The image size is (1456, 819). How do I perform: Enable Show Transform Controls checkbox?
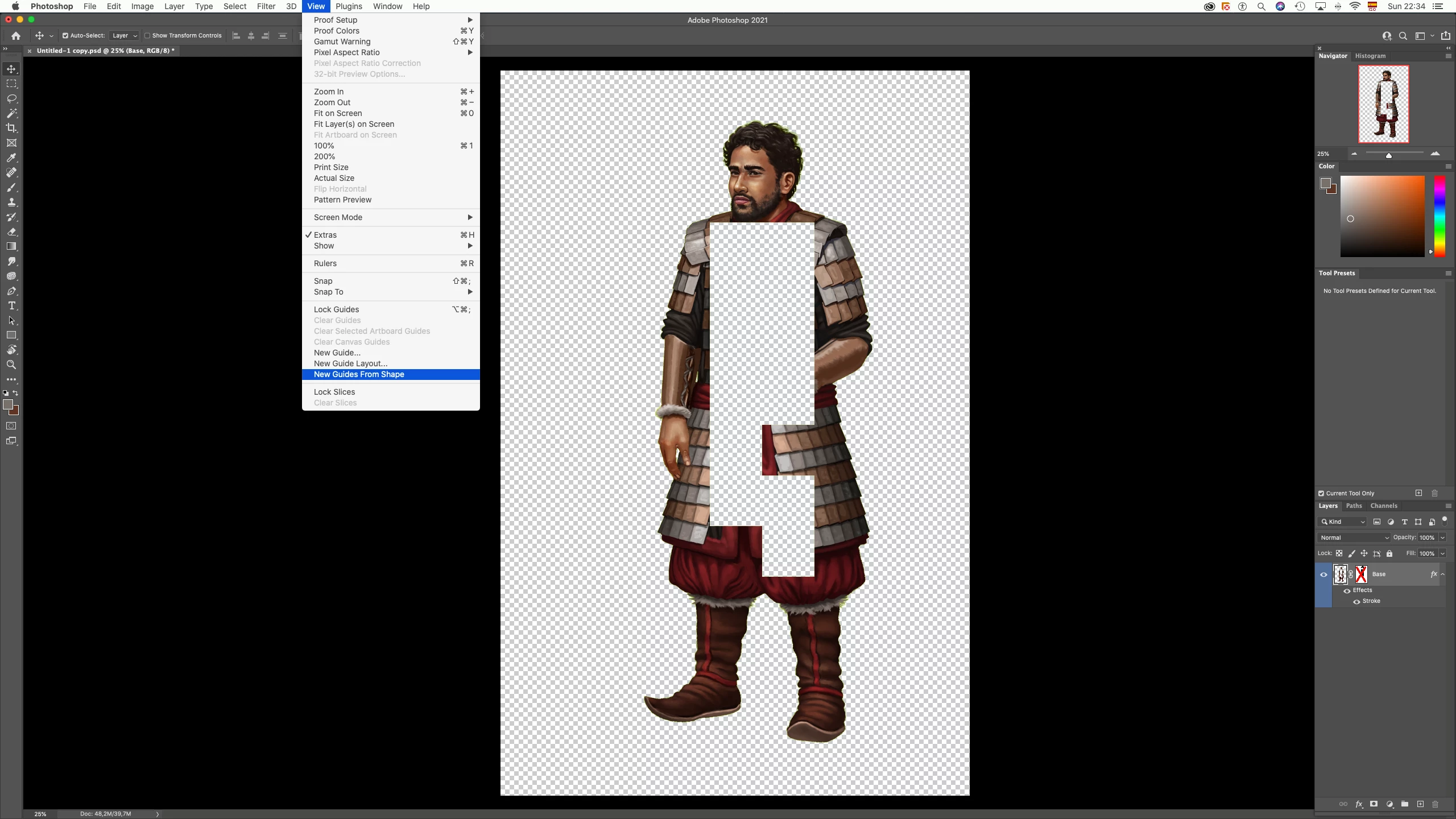[x=147, y=35]
